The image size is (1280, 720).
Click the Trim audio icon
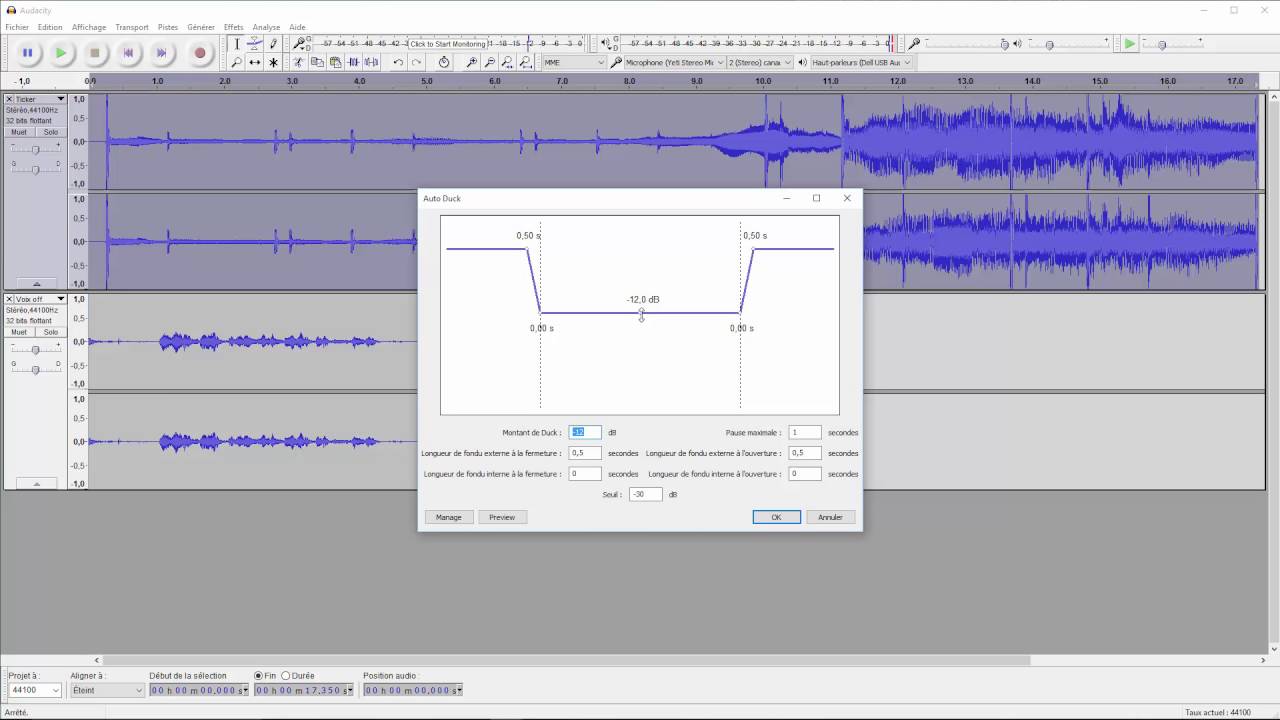click(x=353, y=62)
